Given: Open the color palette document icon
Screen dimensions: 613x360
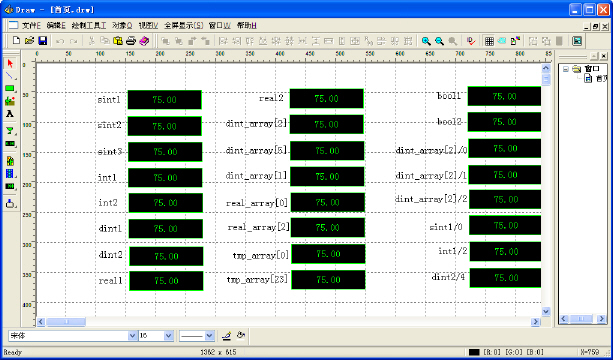Looking at the screenshot, I should click(515, 41).
